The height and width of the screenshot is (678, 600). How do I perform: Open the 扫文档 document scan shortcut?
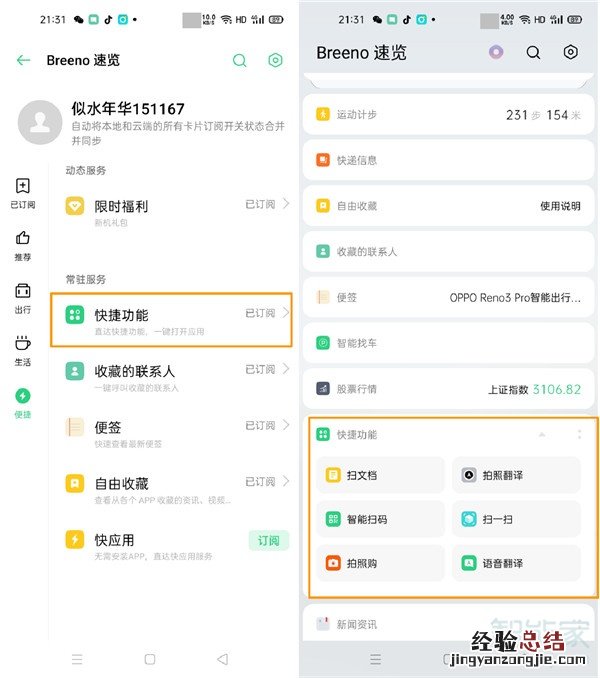[x=381, y=475]
